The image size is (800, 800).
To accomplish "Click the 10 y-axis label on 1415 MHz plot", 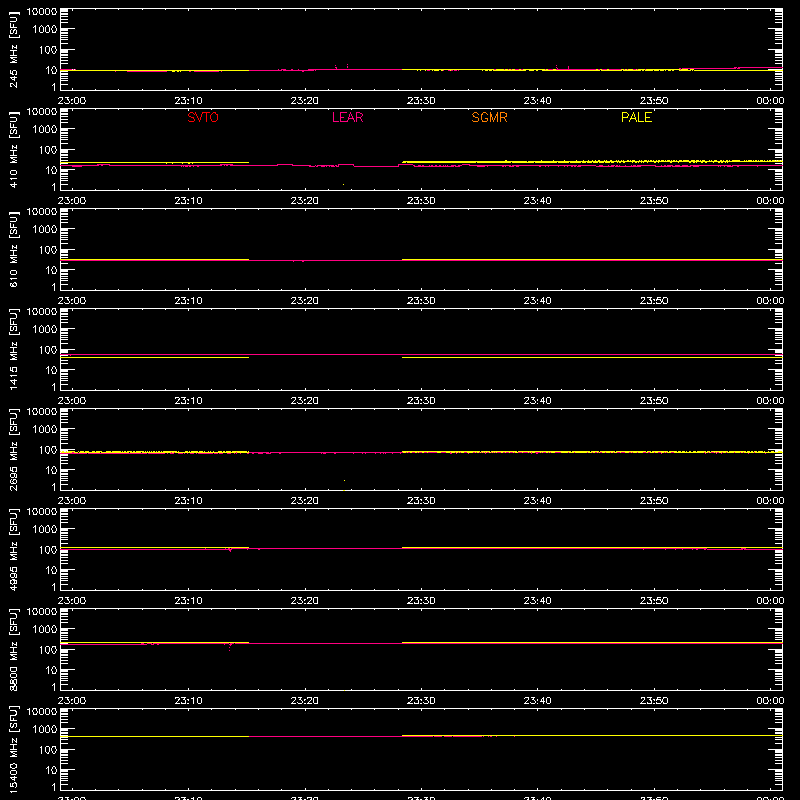I will 51,370.
